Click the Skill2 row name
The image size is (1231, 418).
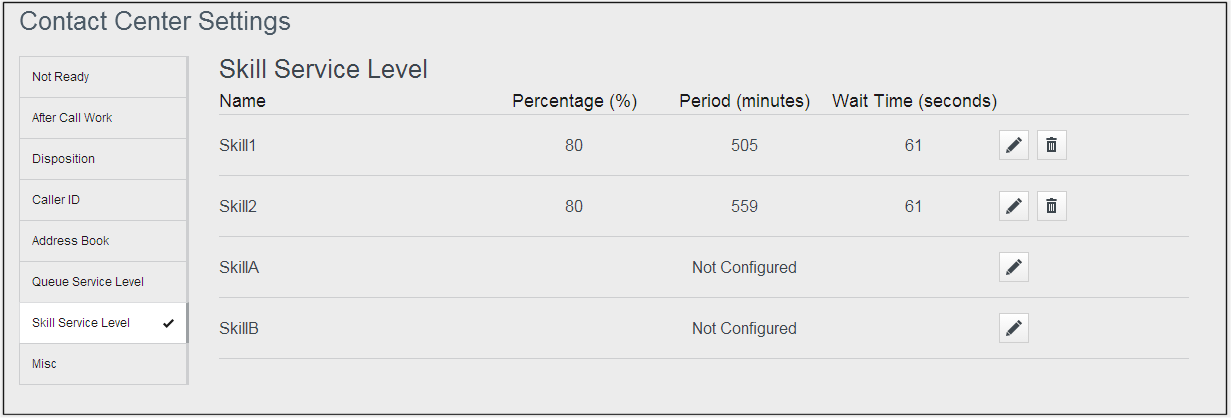click(x=238, y=207)
